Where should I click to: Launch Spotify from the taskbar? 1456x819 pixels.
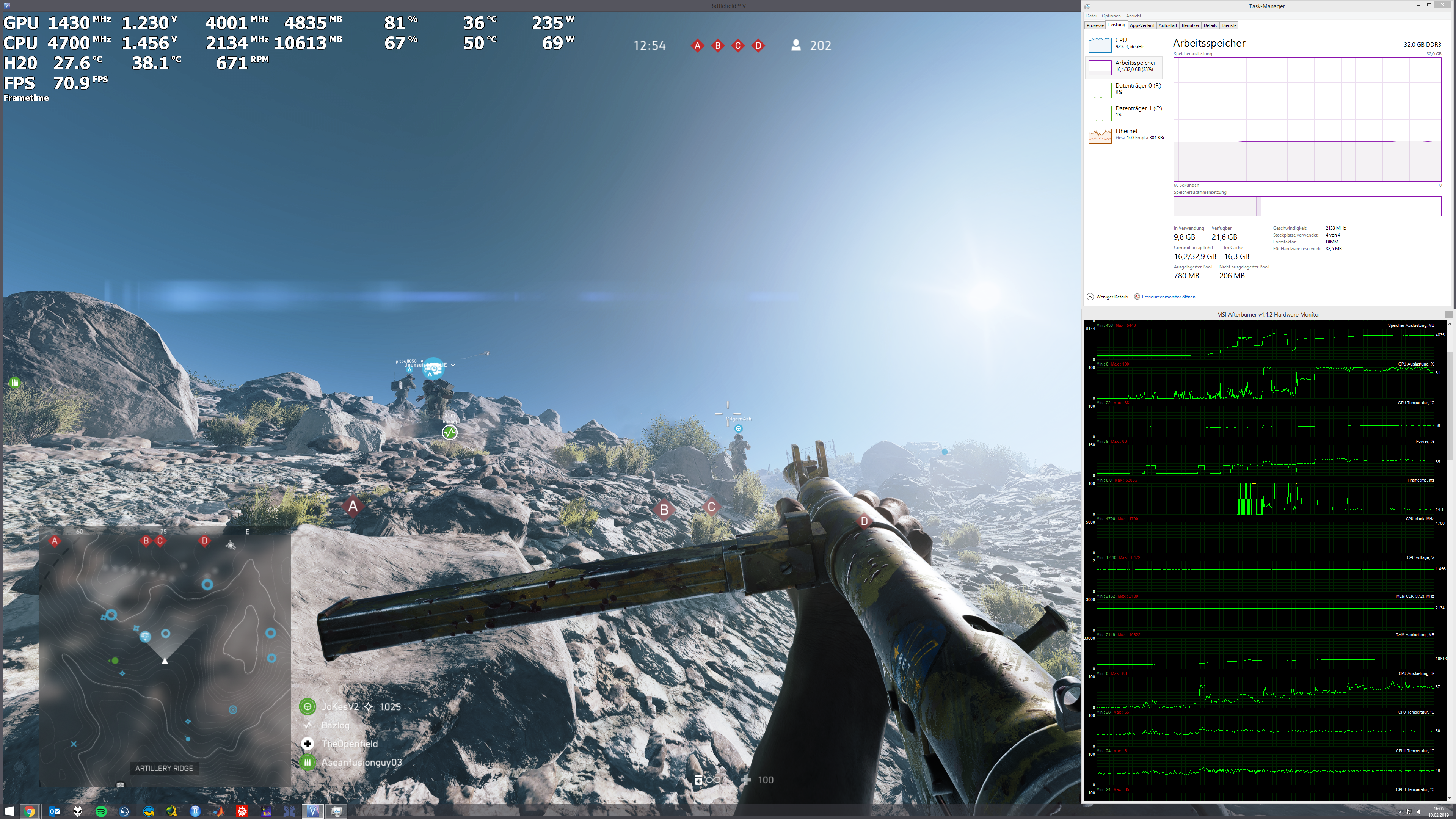101,811
